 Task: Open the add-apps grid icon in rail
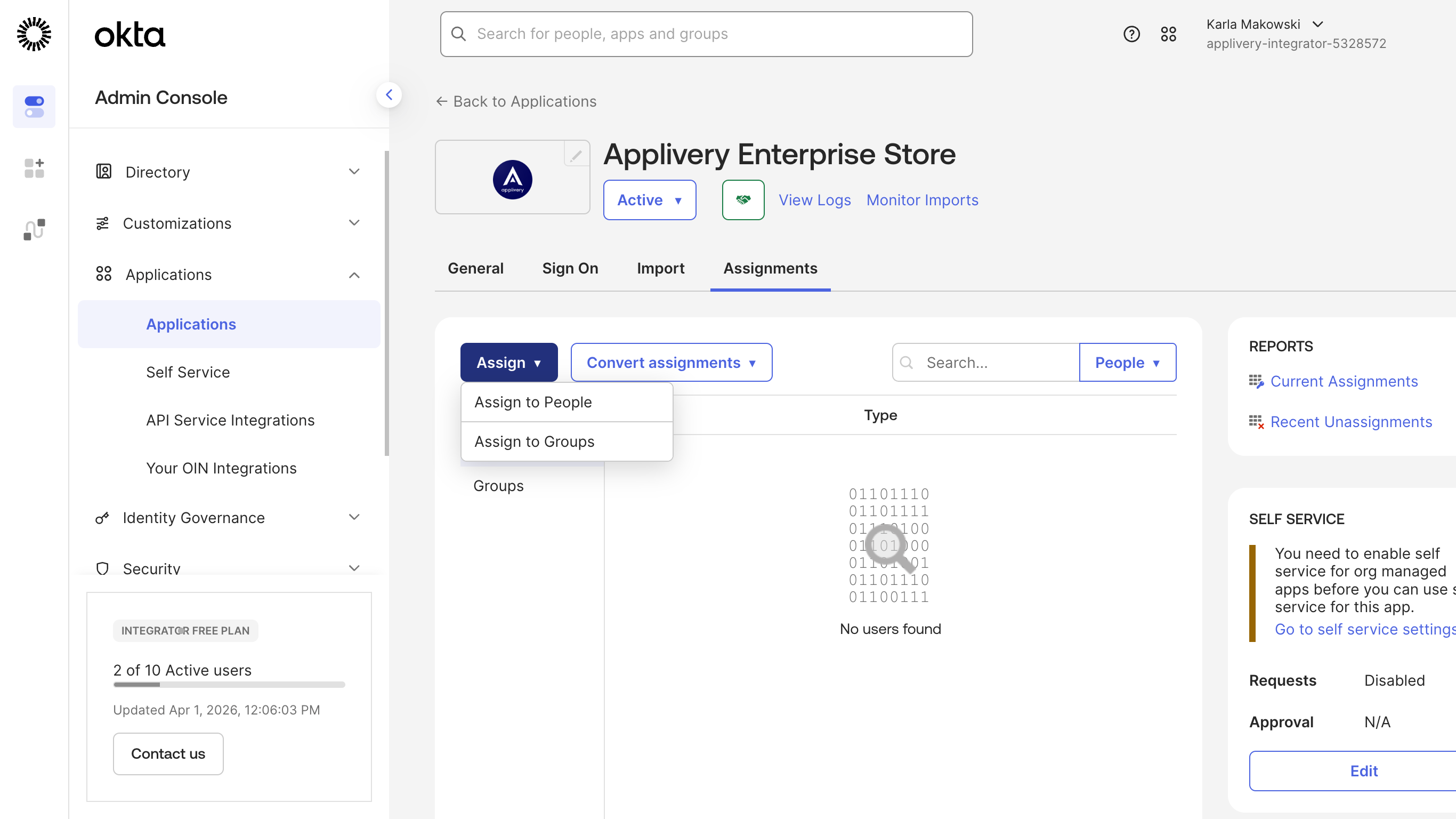[x=34, y=168]
